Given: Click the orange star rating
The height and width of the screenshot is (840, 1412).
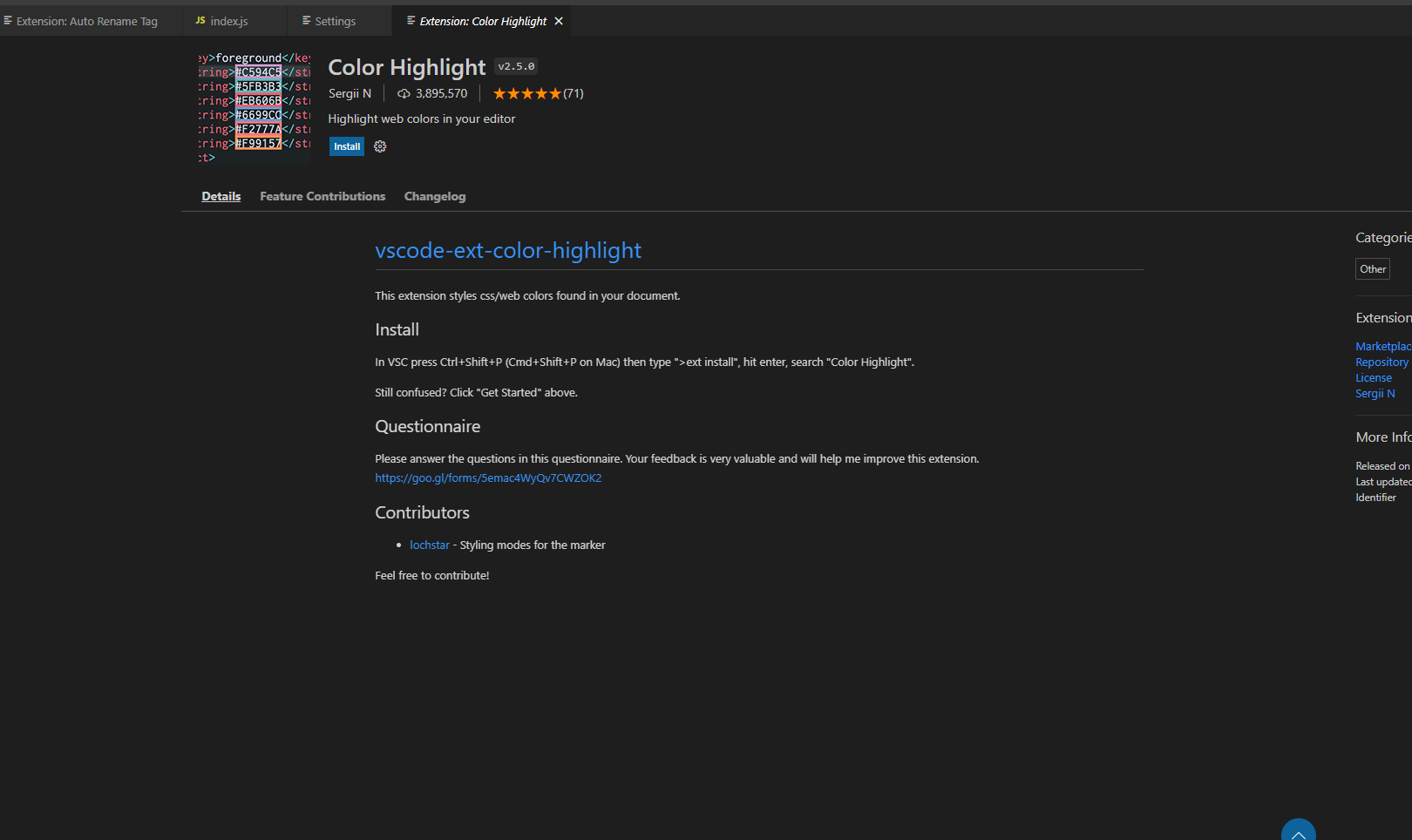Looking at the screenshot, I should tap(527, 93).
